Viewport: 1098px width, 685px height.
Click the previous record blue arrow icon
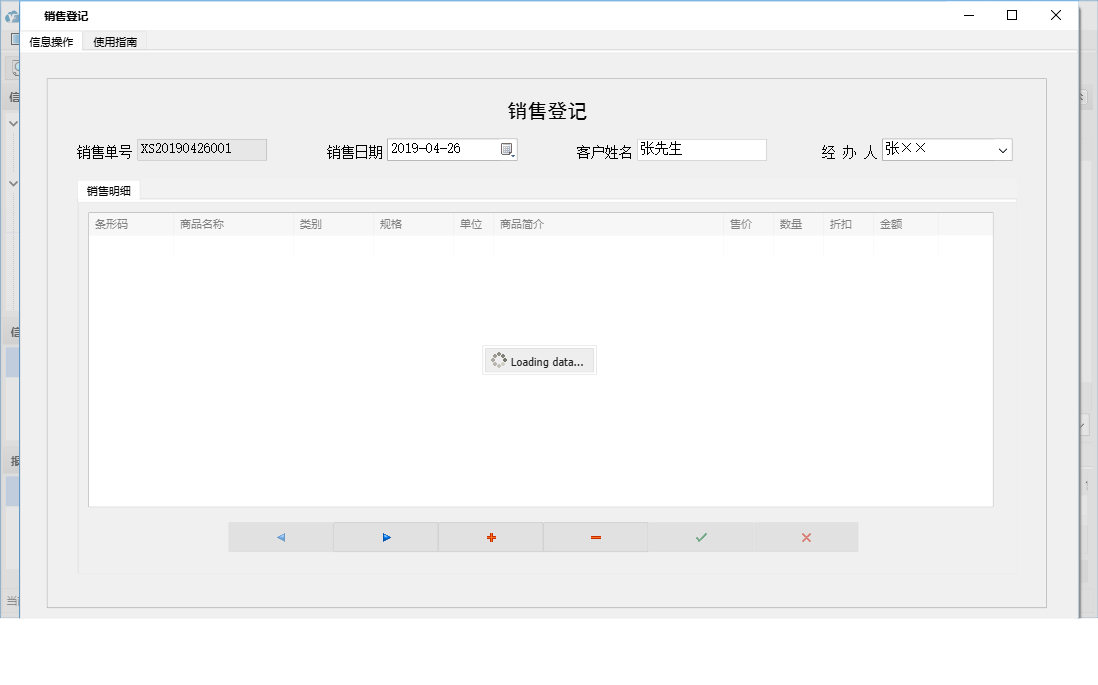point(280,537)
